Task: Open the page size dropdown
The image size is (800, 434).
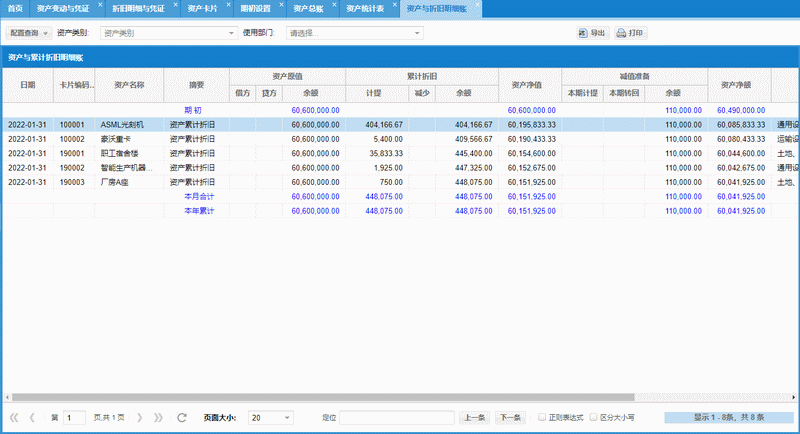Action: click(270, 418)
